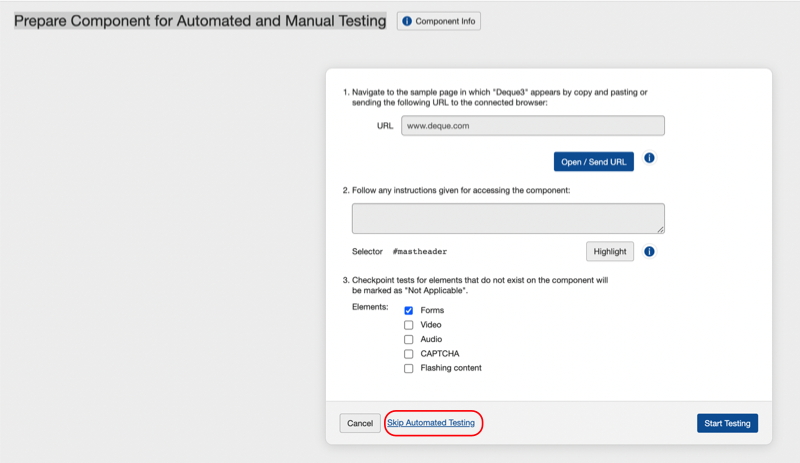
Task: Focus the component instructions text area
Action: pyautogui.click(x=508, y=219)
